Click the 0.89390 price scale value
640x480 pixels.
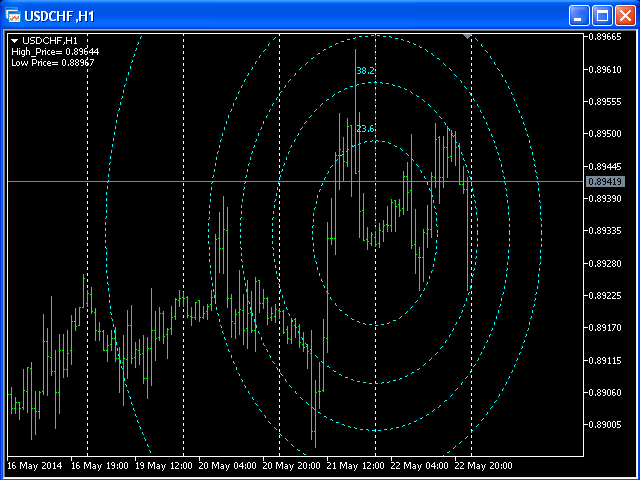(605, 198)
